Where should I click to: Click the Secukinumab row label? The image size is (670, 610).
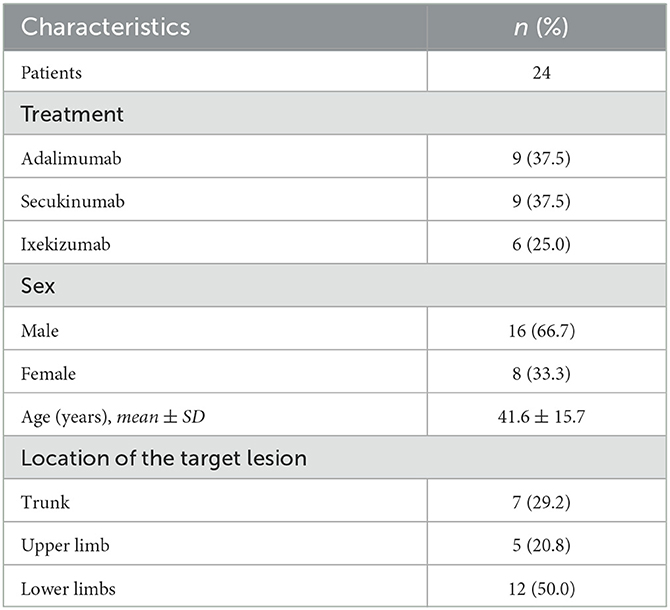tap(73, 201)
